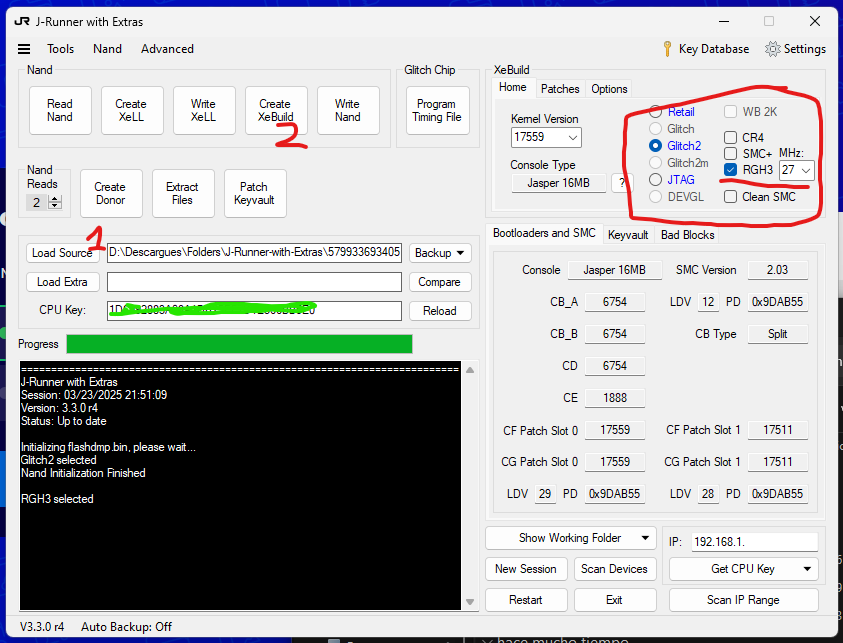Image resolution: width=843 pixels, height=643 pixels.
Task: Click the Create XeBuild button
Action: click(276, 110)
